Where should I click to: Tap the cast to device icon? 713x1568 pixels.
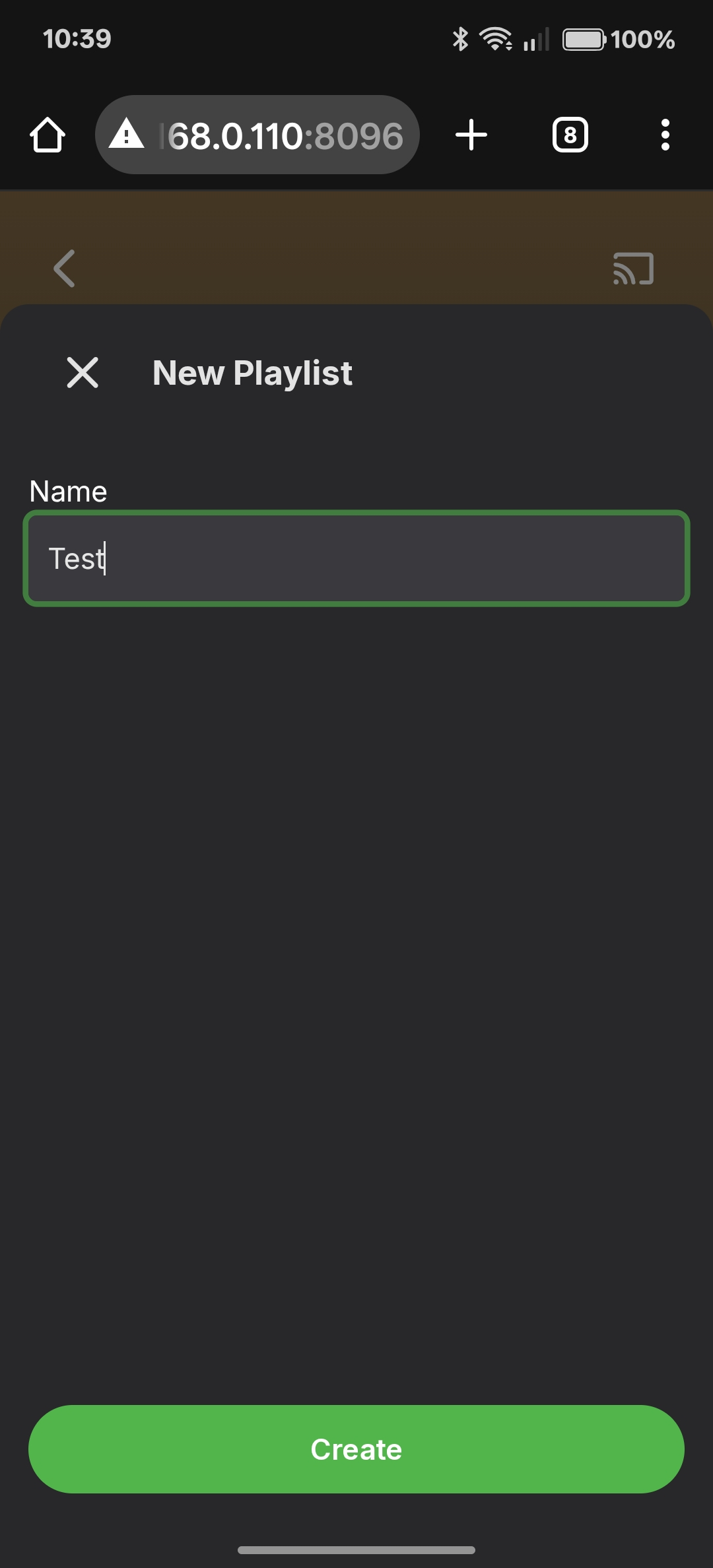[x=633, y=269]
